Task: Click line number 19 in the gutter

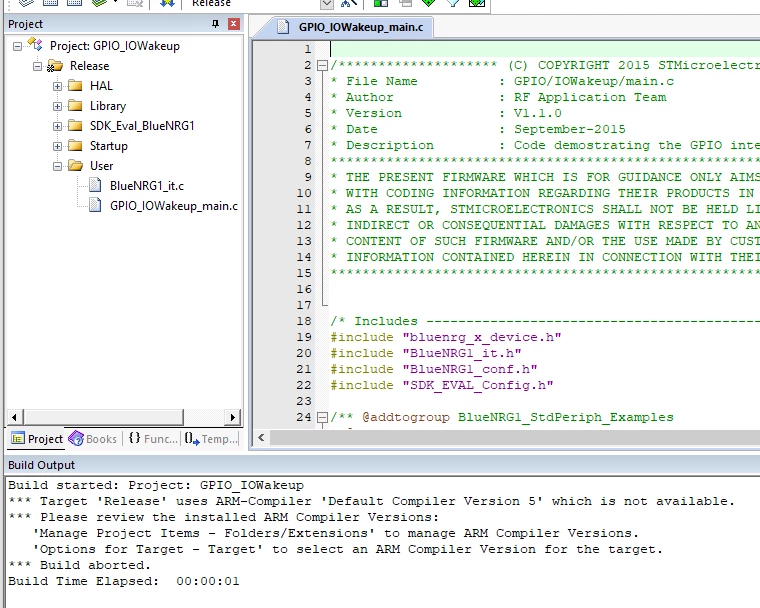Action: 304,337
